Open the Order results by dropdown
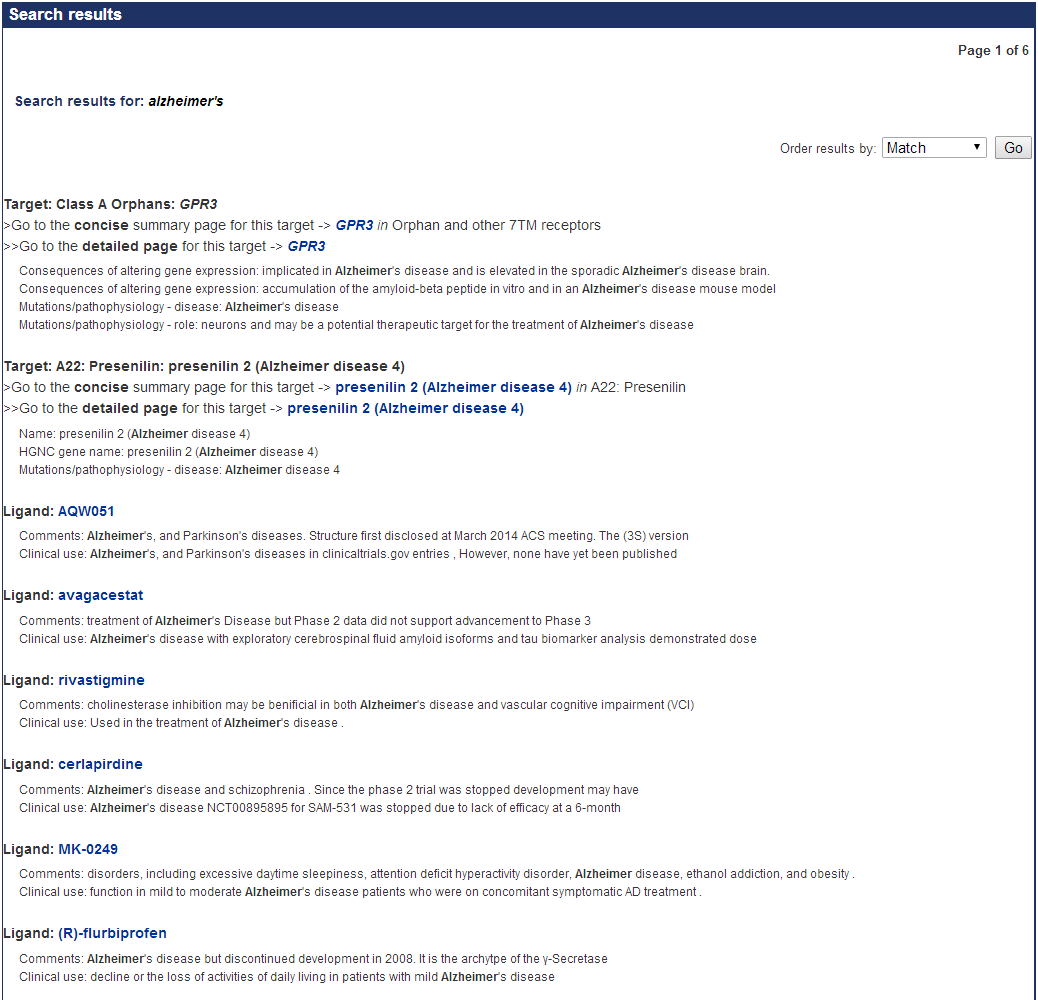 [934, 148]
